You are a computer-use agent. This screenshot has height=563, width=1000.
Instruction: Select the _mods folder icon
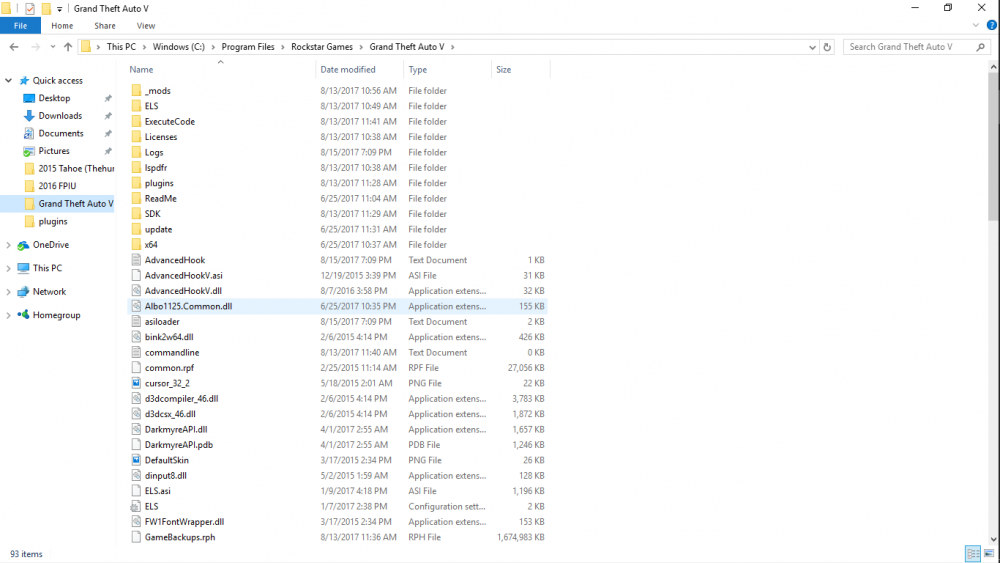point(136,91)
